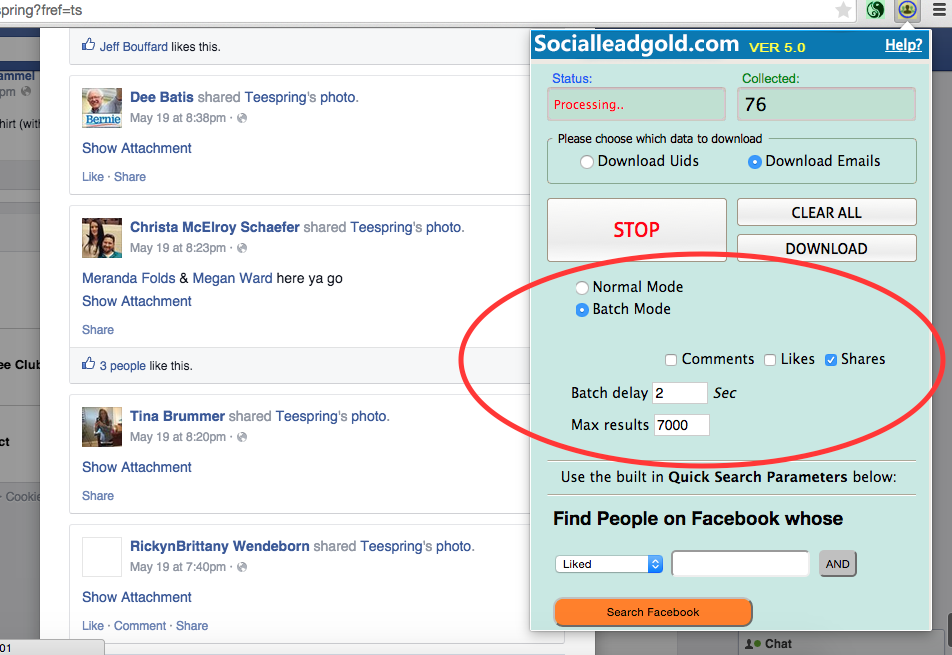
Task: Click the Batch delay input field
Action: click(679, 393)
